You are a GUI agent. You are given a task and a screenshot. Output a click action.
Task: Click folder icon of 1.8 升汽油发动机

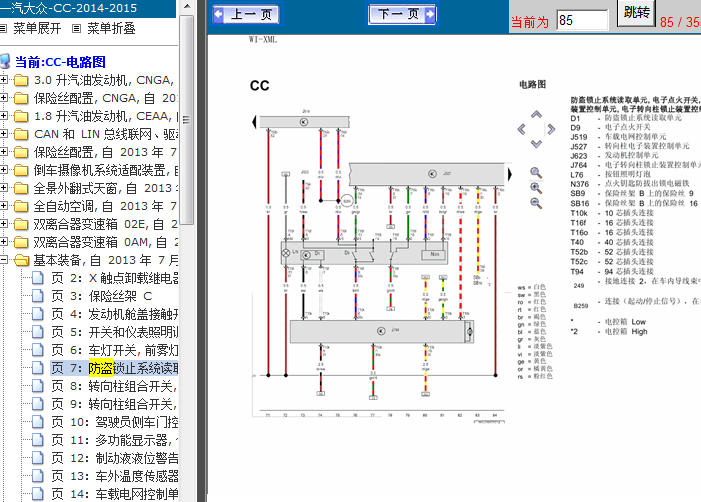point(21,116)
